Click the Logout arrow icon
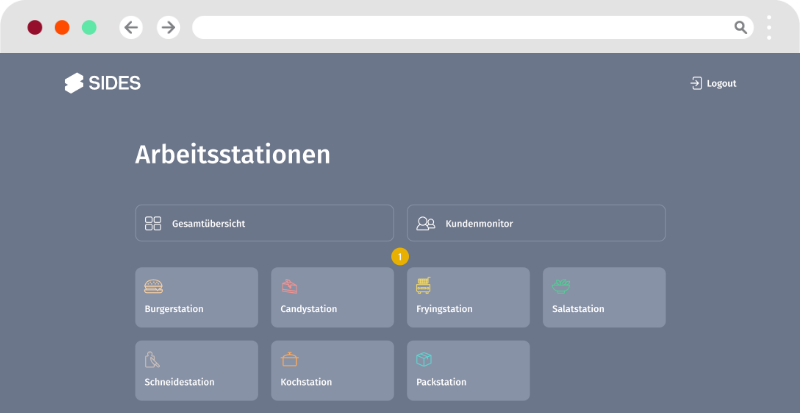This screenshot has height=413, width=800. (696, 83)
